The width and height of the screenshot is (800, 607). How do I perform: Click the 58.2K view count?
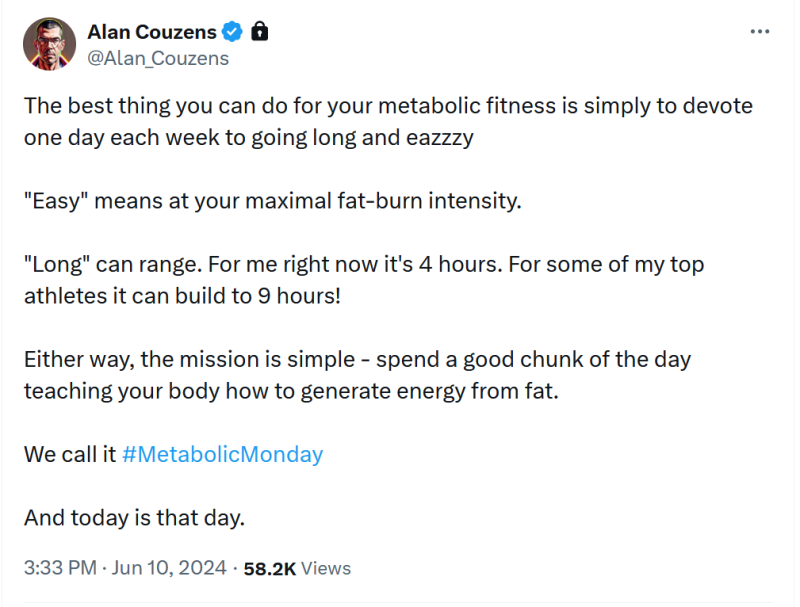(x=269, y=568)
